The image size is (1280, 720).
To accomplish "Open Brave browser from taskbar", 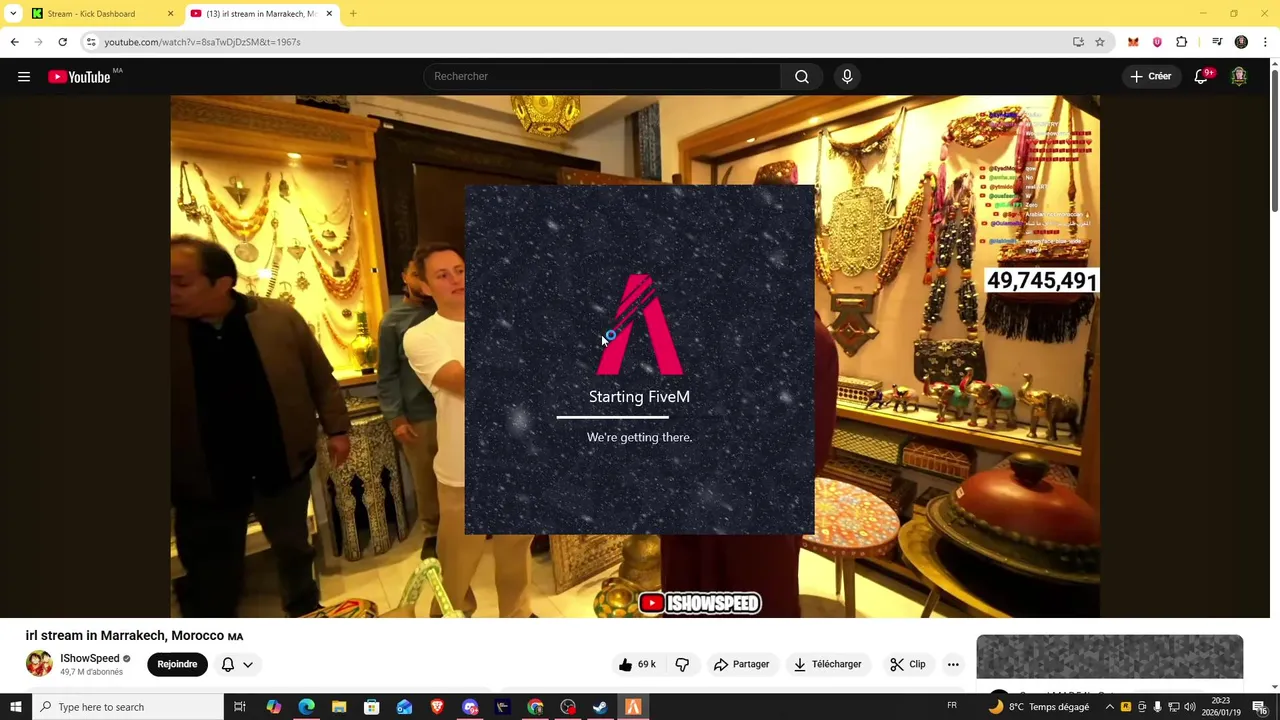I will click(x=437, y=707).
